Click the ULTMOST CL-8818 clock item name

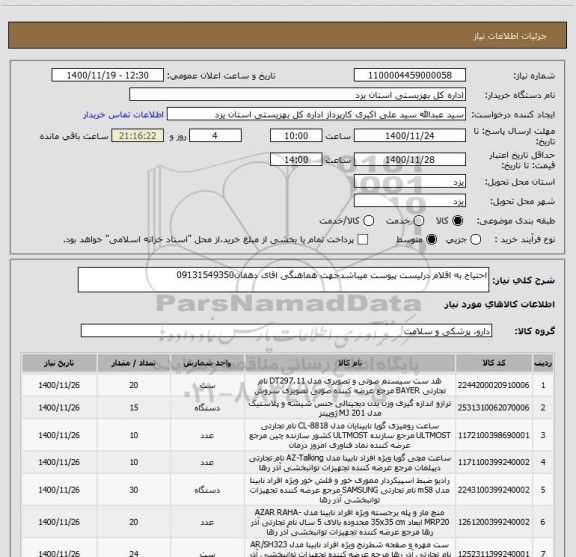[350, 435]
